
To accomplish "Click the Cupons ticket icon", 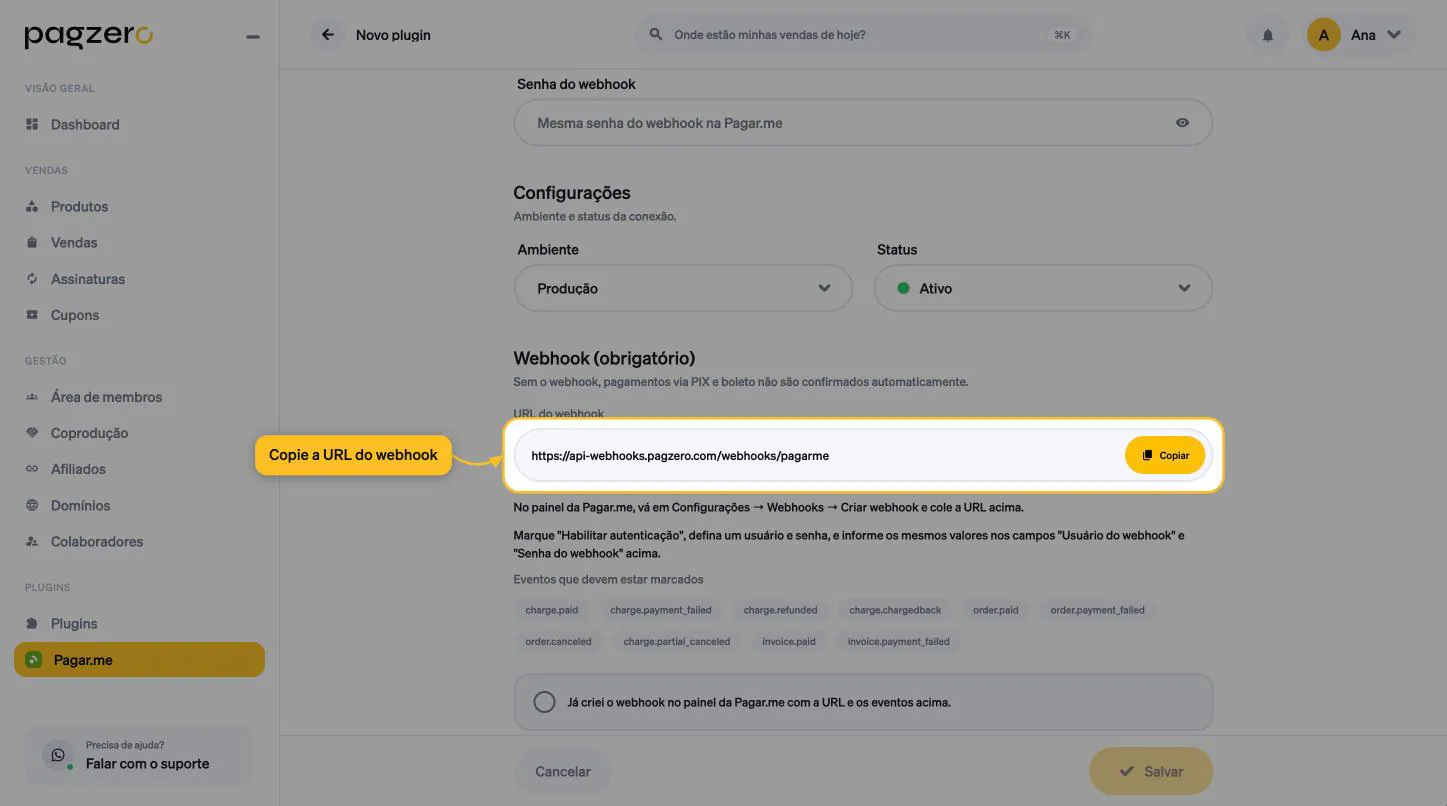I will pyautogui.click(x=32, y=314).
